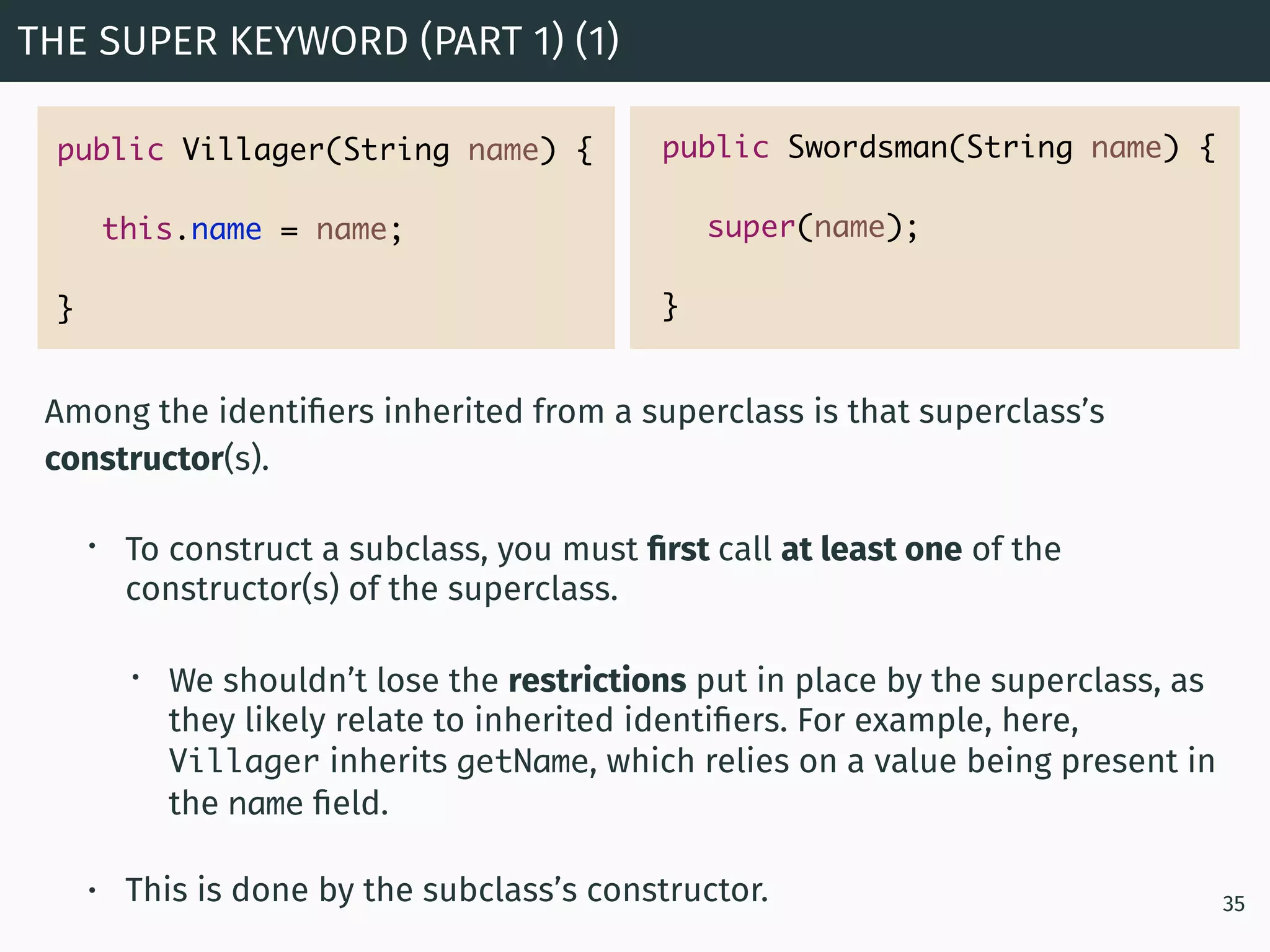Viewport: 1270px width, 952px height.
Task: Click the Villager constructor code block
Action: [x=326, y=227]
